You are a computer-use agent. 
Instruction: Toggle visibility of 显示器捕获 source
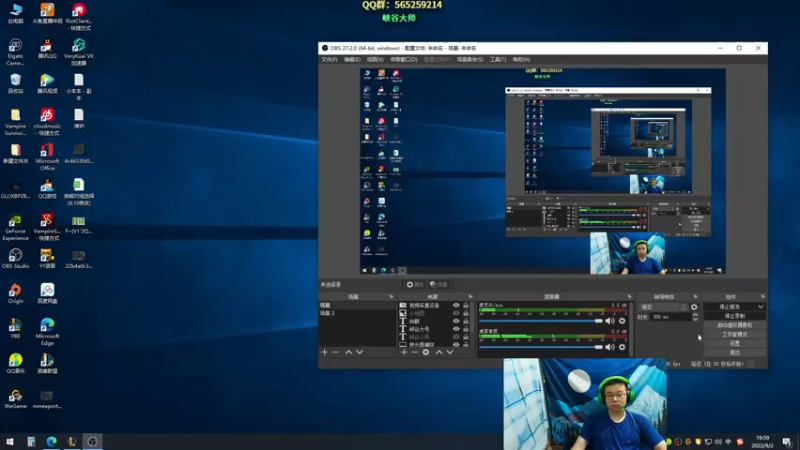point(456,344)
